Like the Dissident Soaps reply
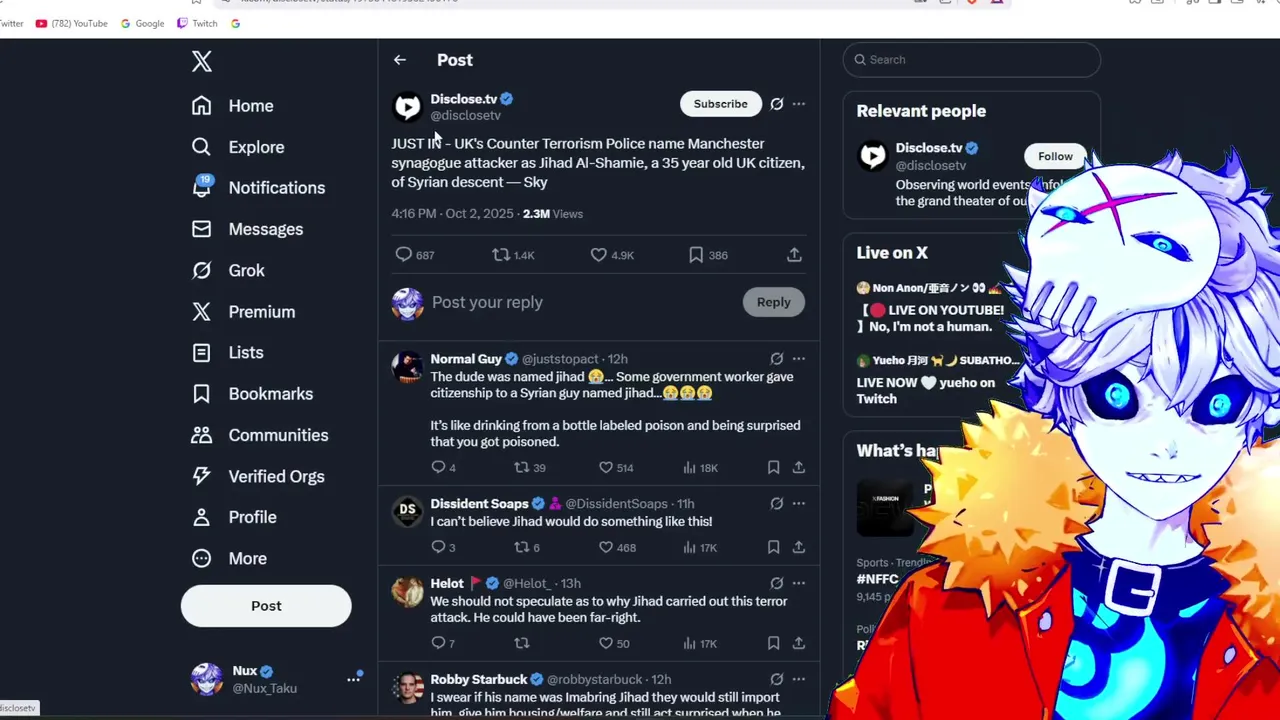 click(605, 547)
